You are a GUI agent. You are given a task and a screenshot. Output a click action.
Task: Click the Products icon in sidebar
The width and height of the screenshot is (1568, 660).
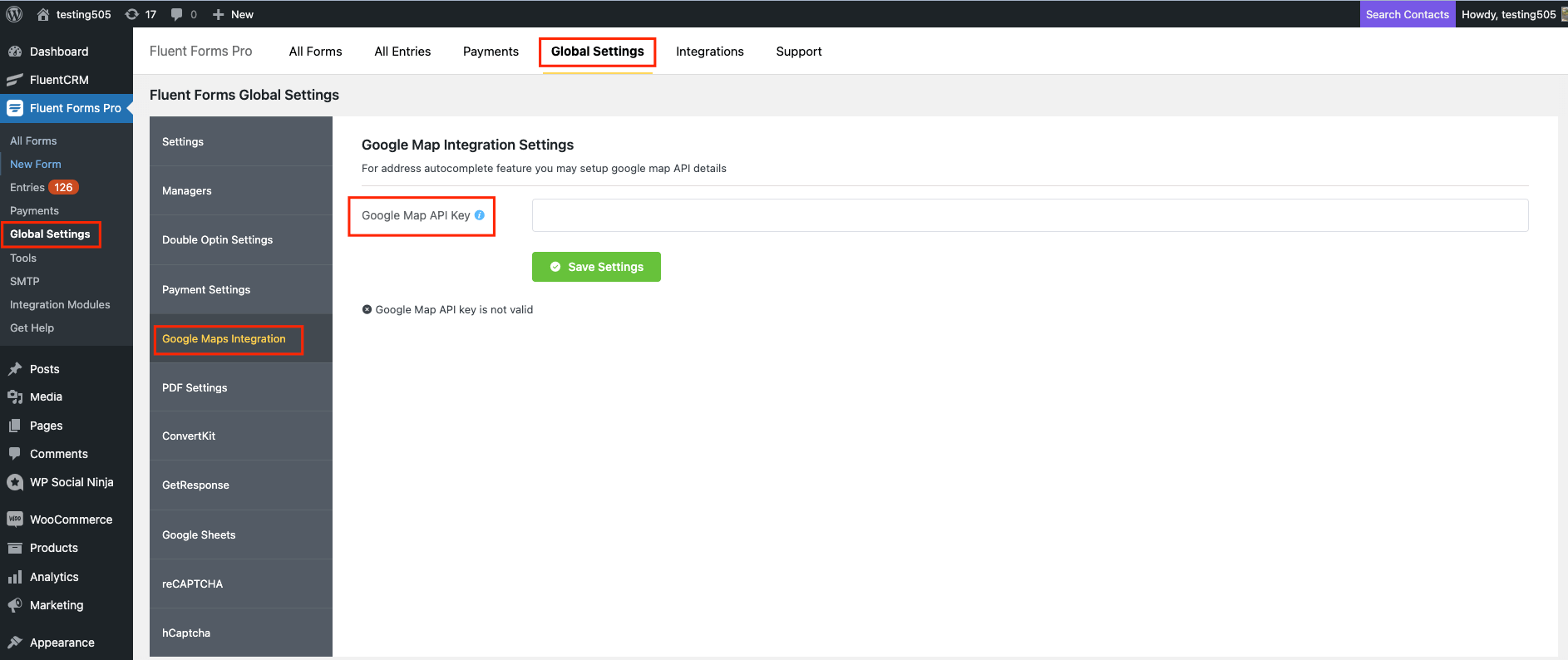point(15,548)
